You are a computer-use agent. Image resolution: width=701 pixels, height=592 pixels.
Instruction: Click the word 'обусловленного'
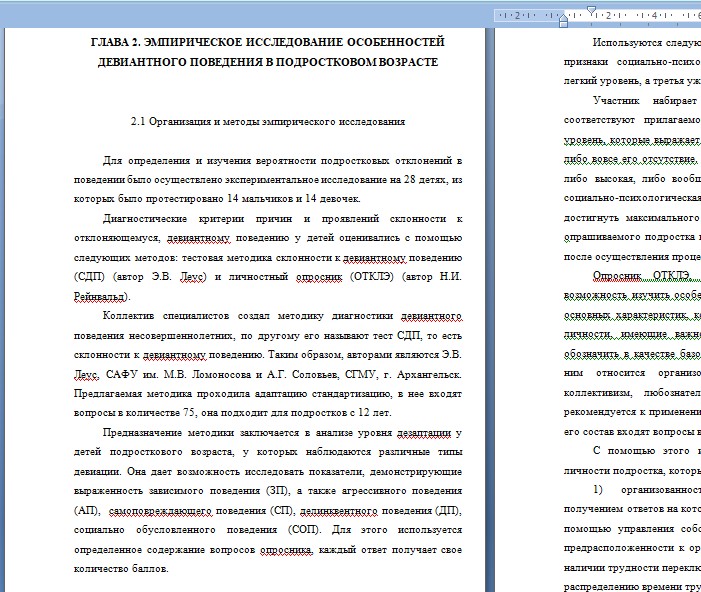pos(176,530)
